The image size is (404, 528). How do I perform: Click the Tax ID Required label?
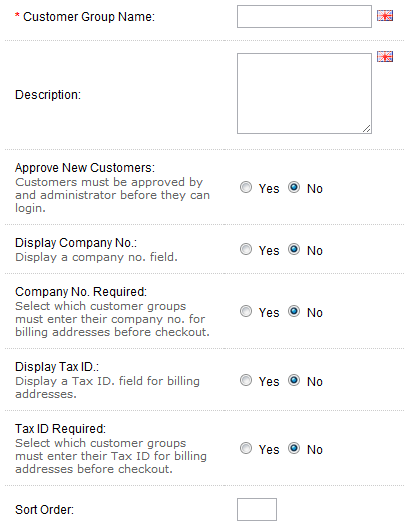61,429
